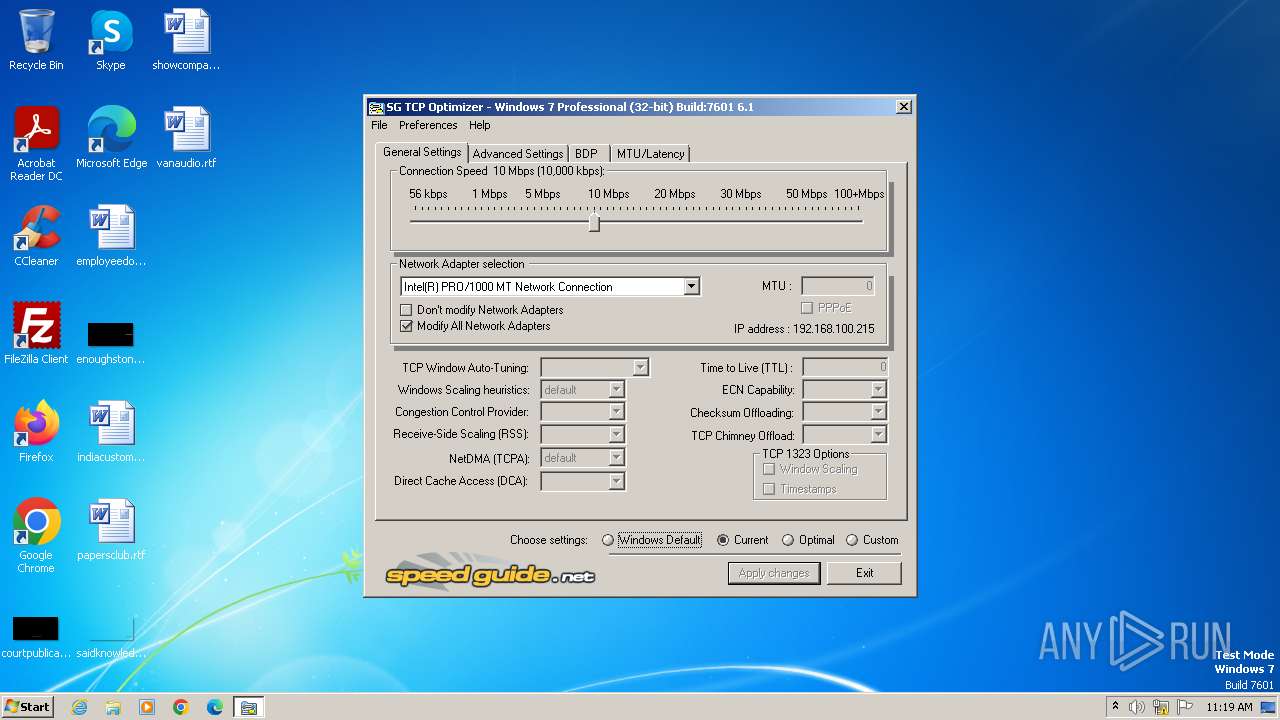Viewport: 1280px width, 720px height.
Task: Open Edge from the taskbar
Action: [x=215, y=707]
